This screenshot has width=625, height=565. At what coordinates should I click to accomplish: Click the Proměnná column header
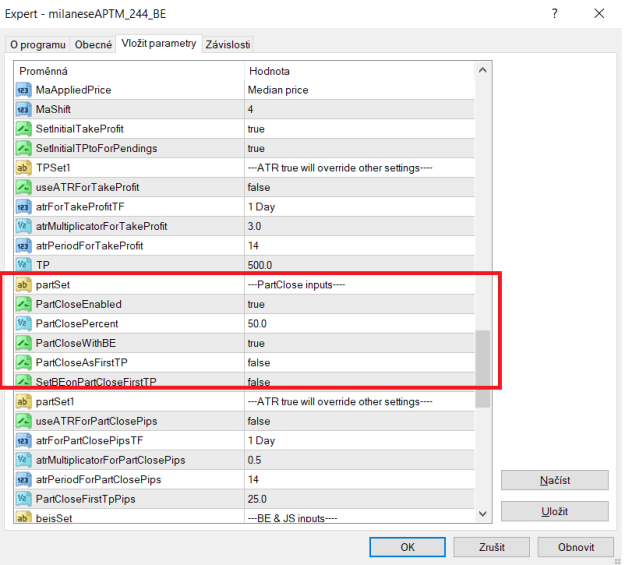[129, 71]
